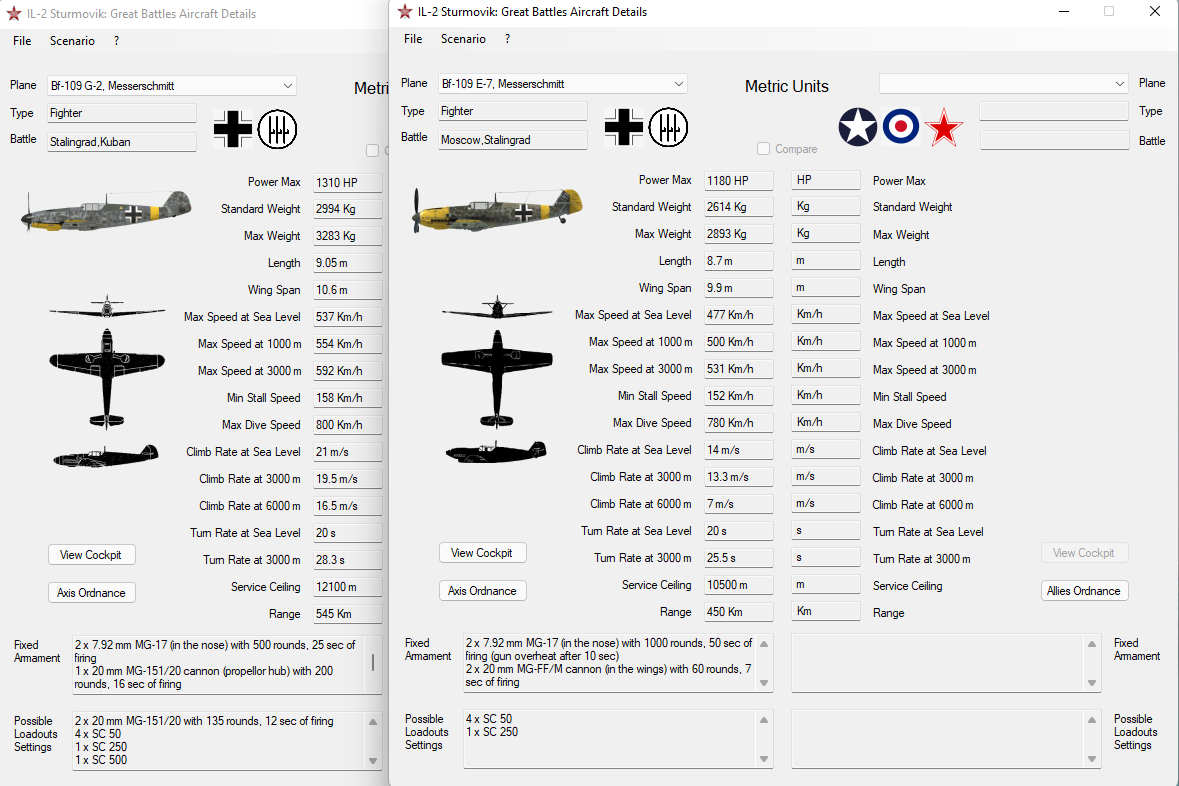Expand the empty comparison Plane dropdown
The width and height of the screenshot is (1179, 786).
[1004, 83]
